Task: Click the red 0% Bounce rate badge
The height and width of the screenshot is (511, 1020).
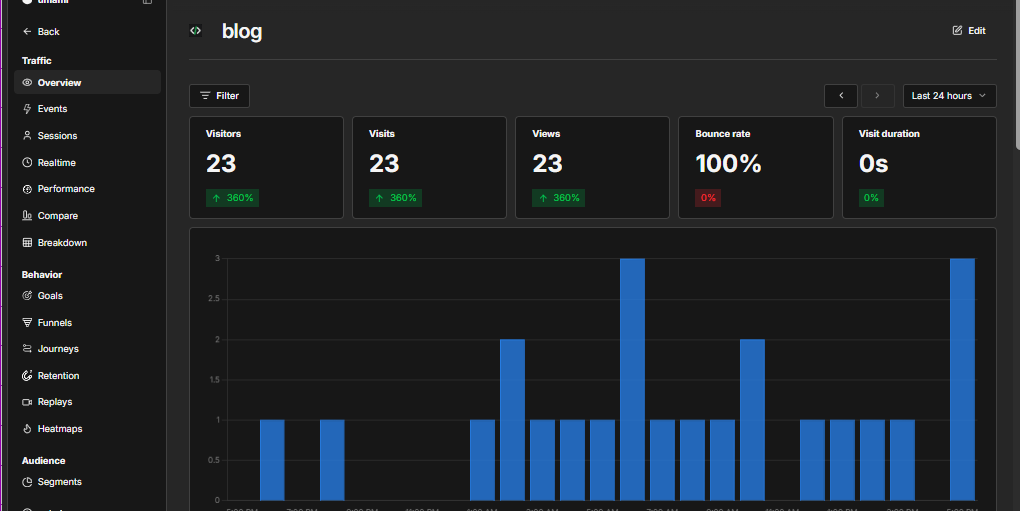Action: point(708,198)
